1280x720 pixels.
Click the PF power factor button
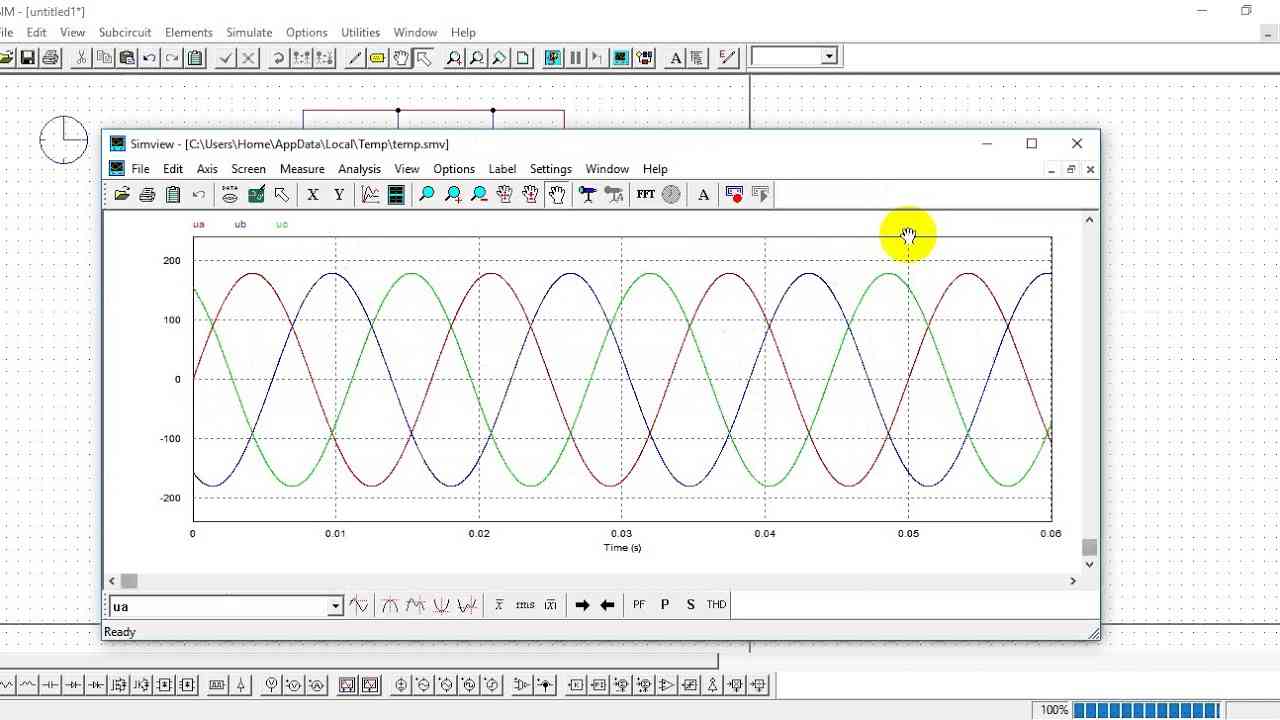click(639, 605)
